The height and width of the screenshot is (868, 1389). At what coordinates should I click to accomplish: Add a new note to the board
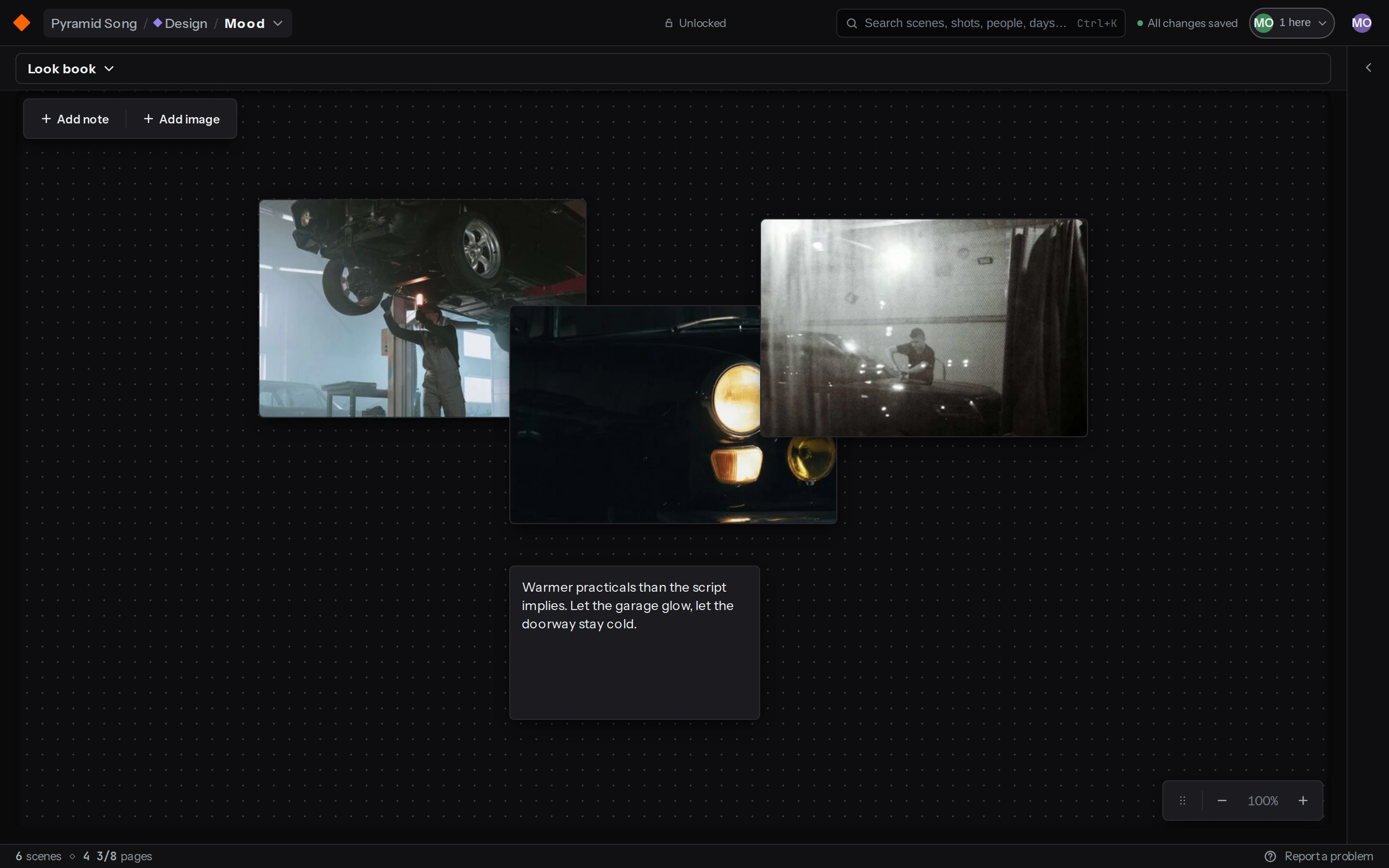pos(75,119)
